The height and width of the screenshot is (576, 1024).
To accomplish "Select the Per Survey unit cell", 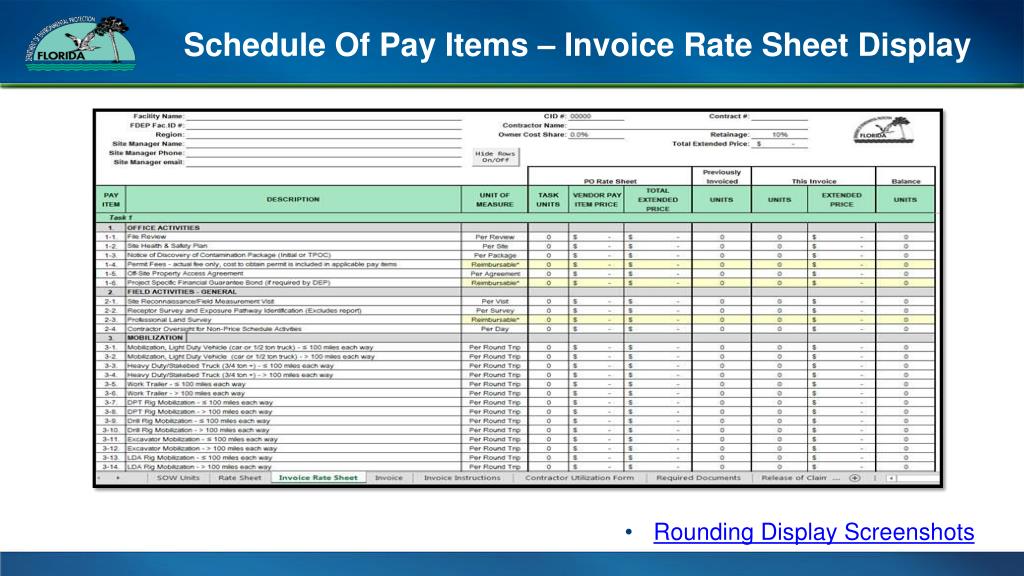I will pyautogui.click(x=494, y=311).
